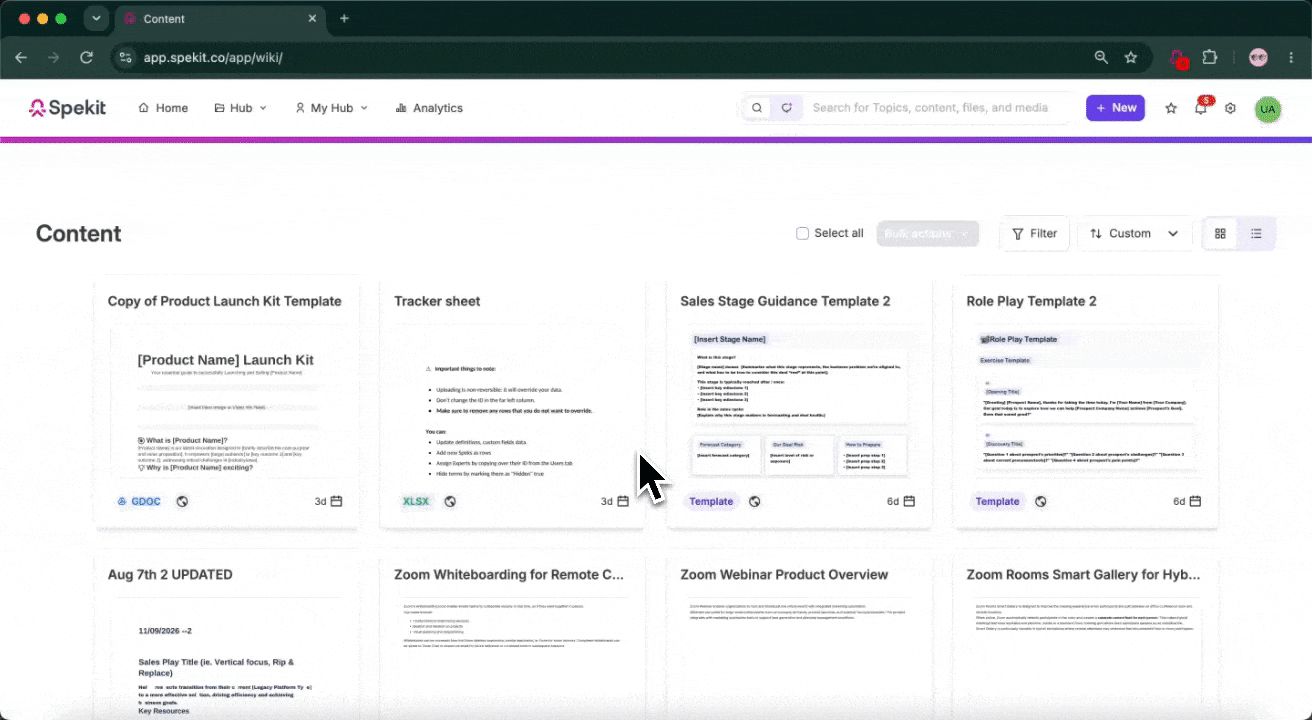Switch to grid view
The height and width of the screenshot is (720, 1312).
click(1220, 233)
